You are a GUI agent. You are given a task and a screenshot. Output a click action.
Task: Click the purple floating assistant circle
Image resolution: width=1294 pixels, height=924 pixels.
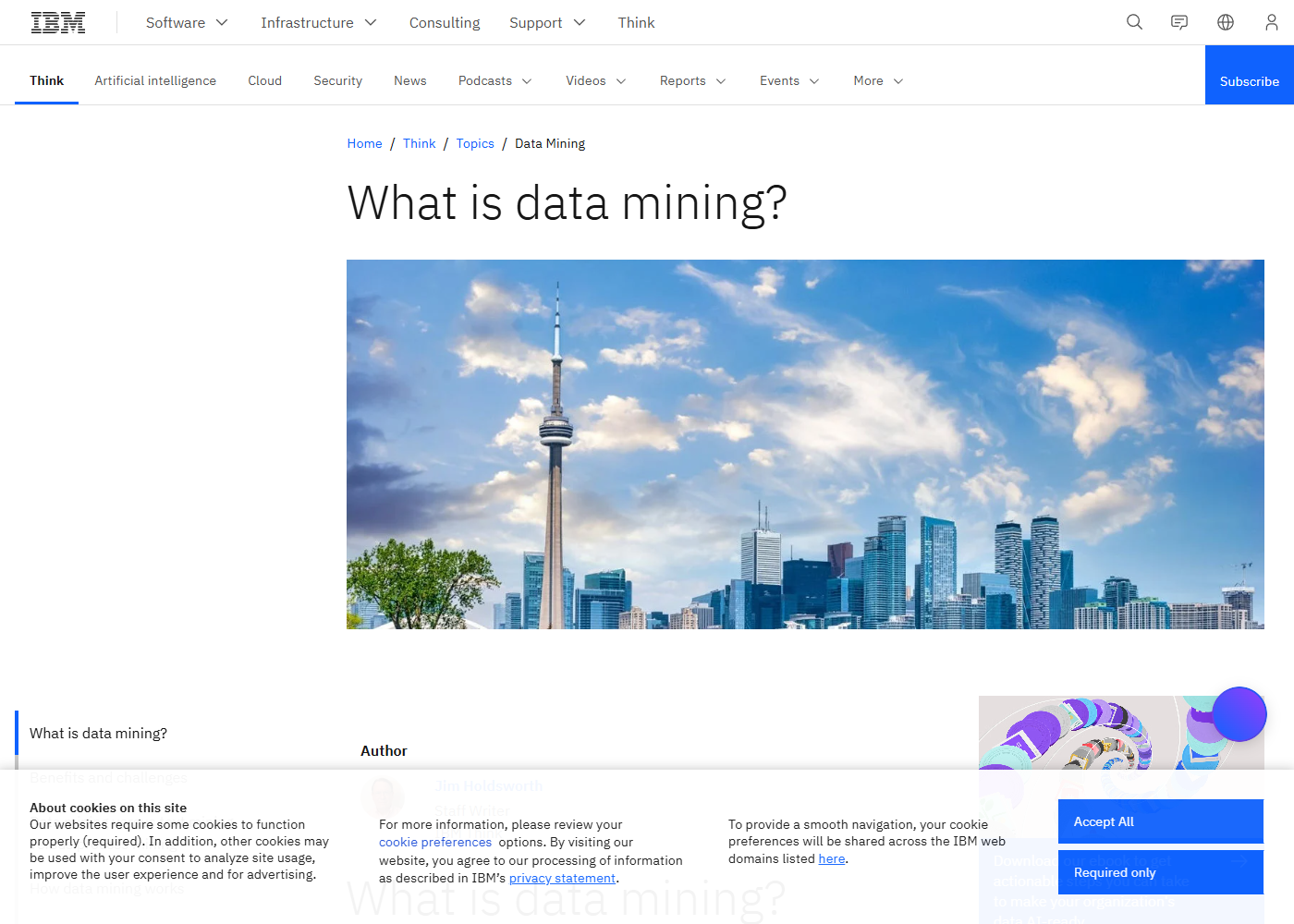[1239, 714]
